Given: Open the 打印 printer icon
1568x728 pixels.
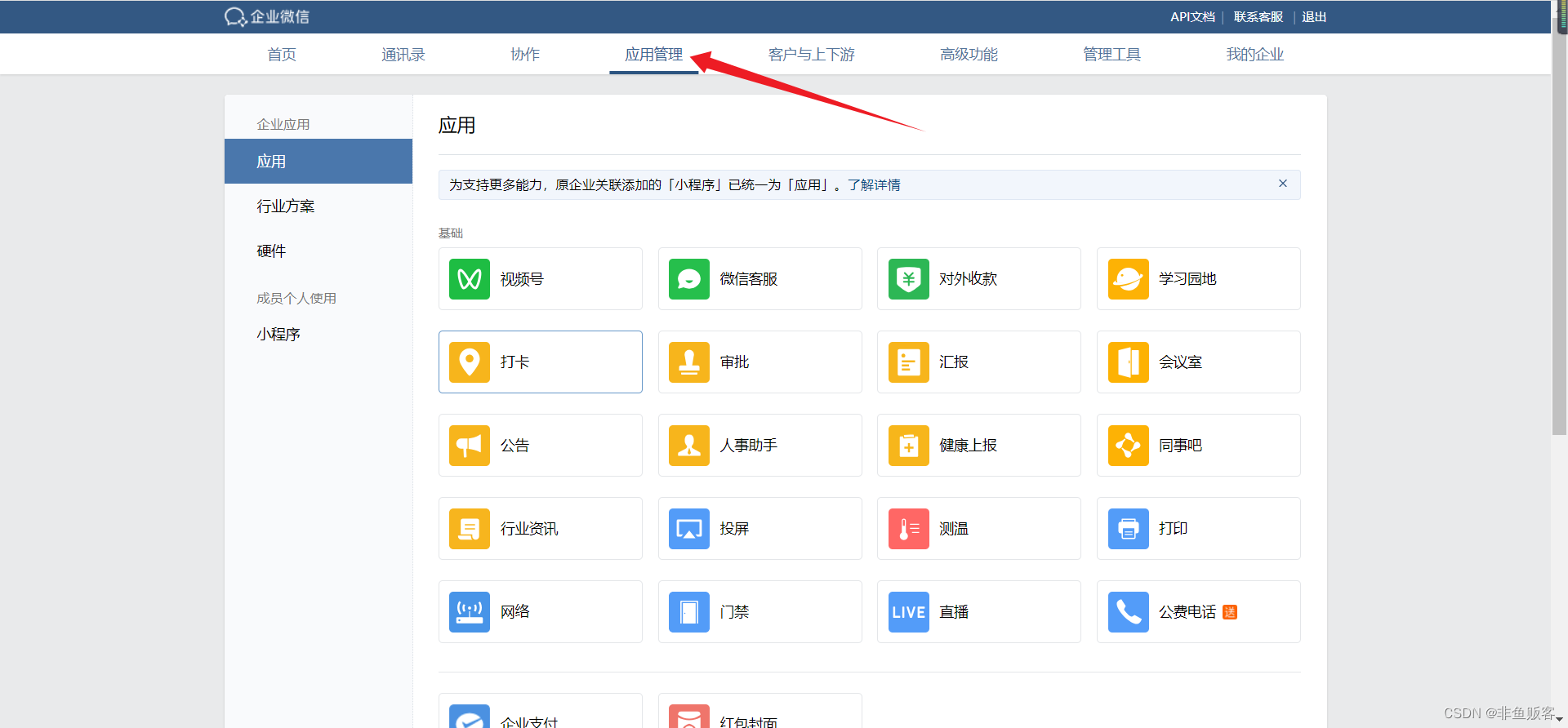Looking at the screenshot, I should tap(1129, 529).
